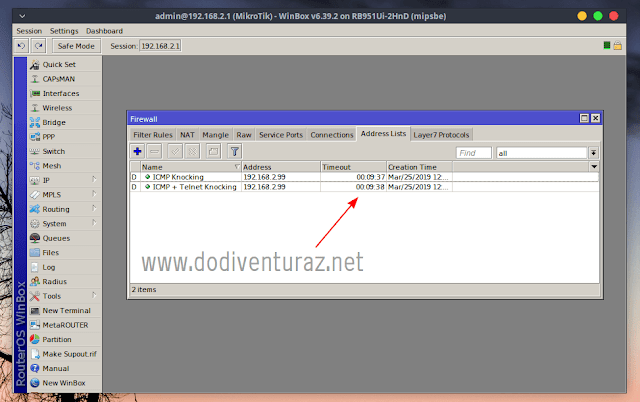The width and height of the screenshot is (640, 402).
Task: Switch to Layer7 Protocols tab
Action: [441, 135]
